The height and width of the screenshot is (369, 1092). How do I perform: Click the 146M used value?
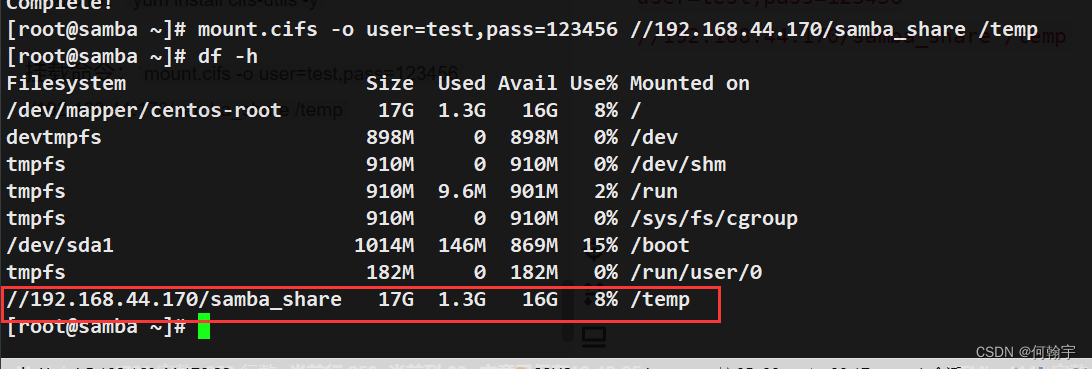coord(462,246)
